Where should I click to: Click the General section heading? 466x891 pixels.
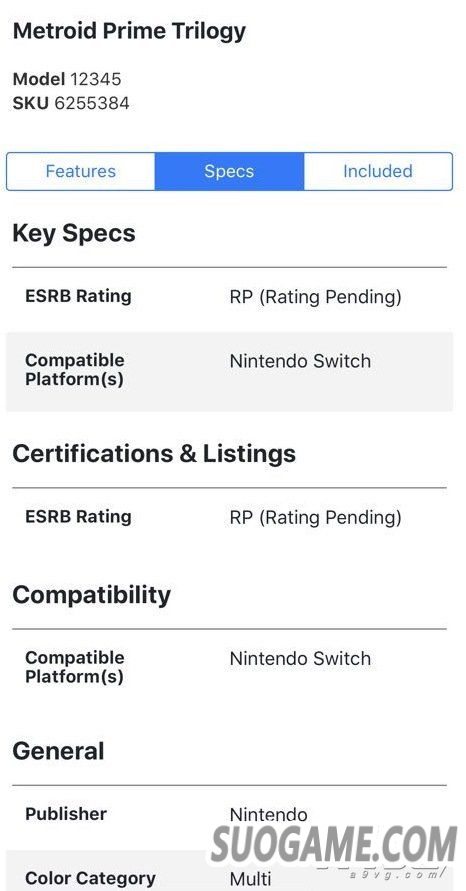coord(59,751)
